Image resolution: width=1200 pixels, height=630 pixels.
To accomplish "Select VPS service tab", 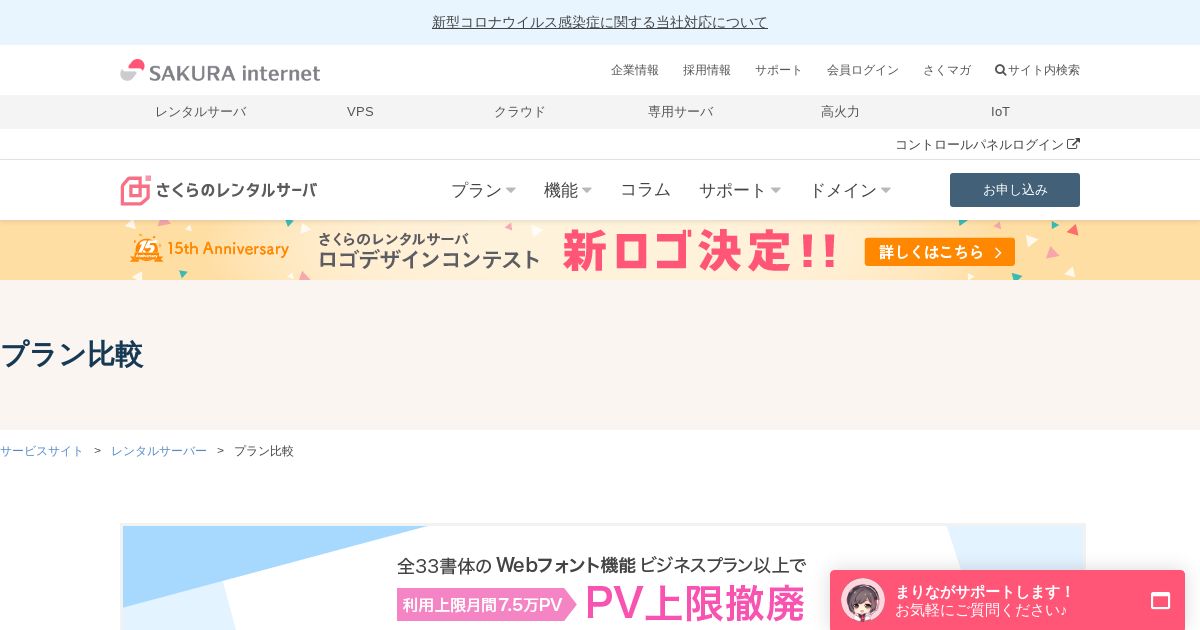I will 360,112.
